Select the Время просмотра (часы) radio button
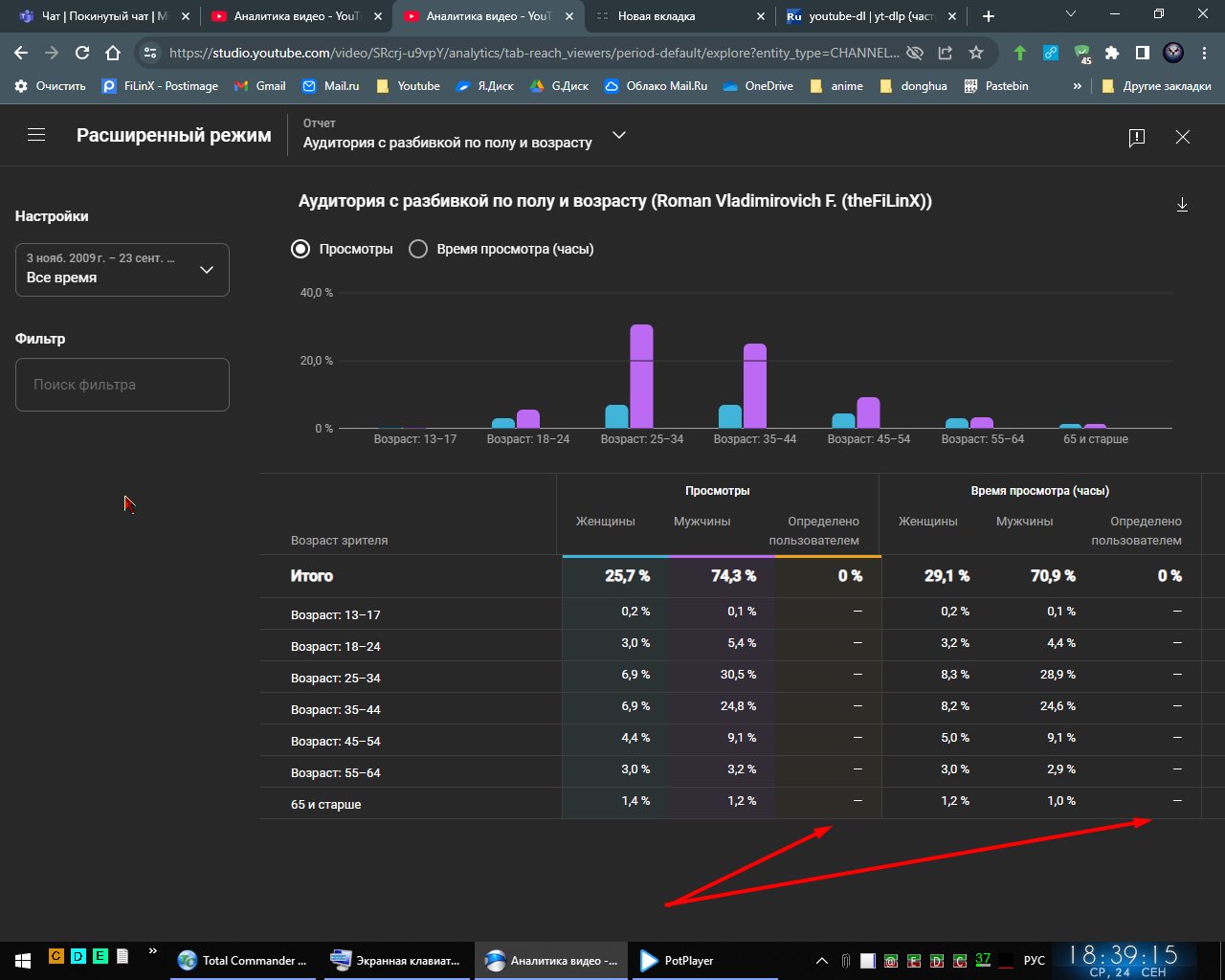This screenshot has width=1225, height=980. click(418, 249)
